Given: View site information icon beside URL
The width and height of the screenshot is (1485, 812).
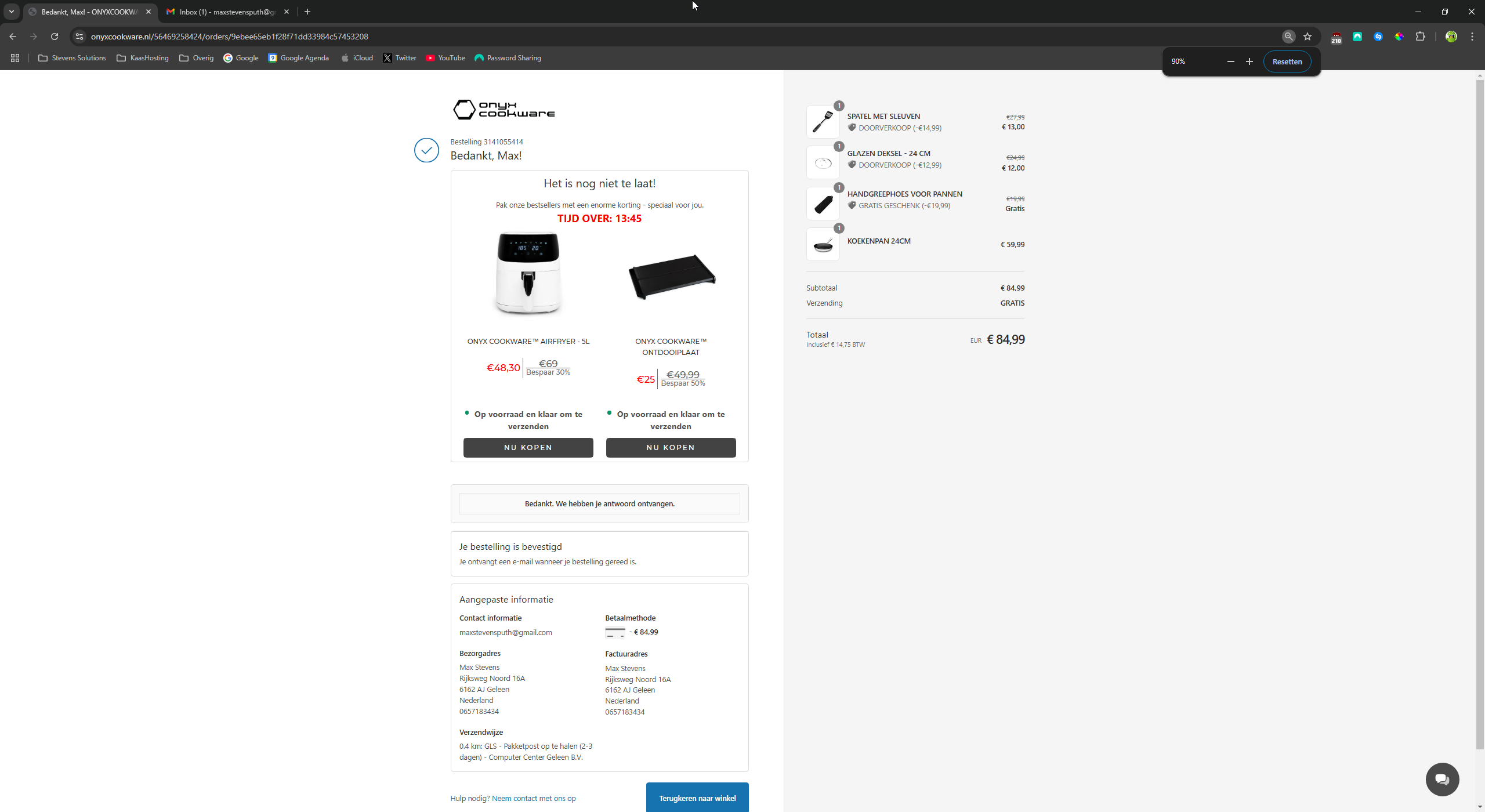Looking at the screenshot, I should point(79,37).
